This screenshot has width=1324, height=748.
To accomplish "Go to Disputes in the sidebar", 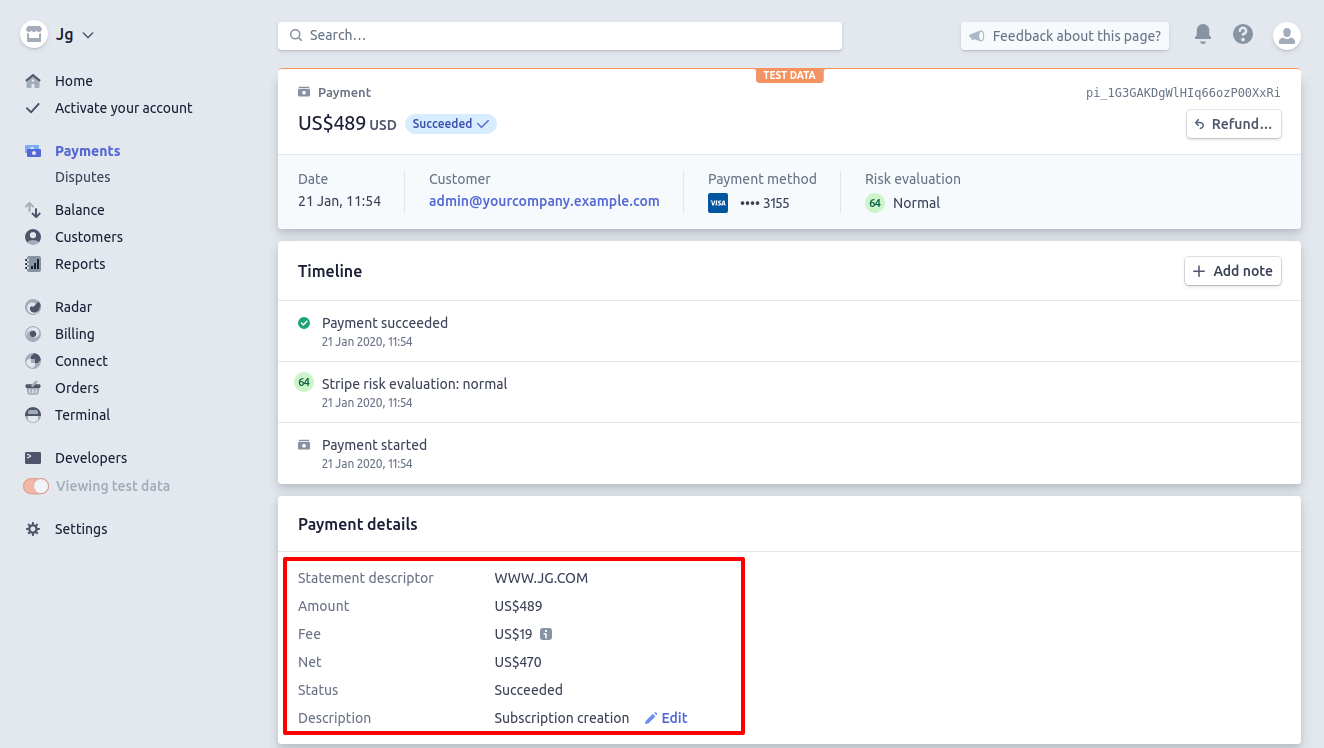I will tap(82, 177).
